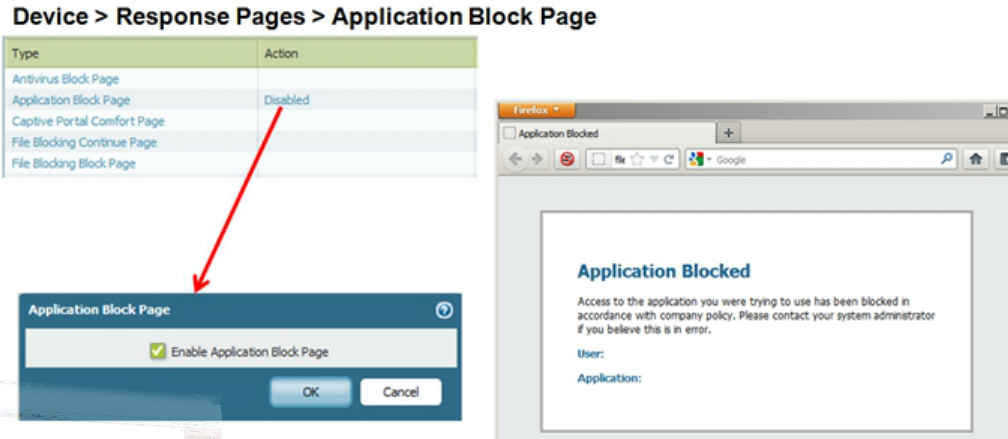
Task: Toggle Enable Application Block Page checkbox
Action: point(158,351)
